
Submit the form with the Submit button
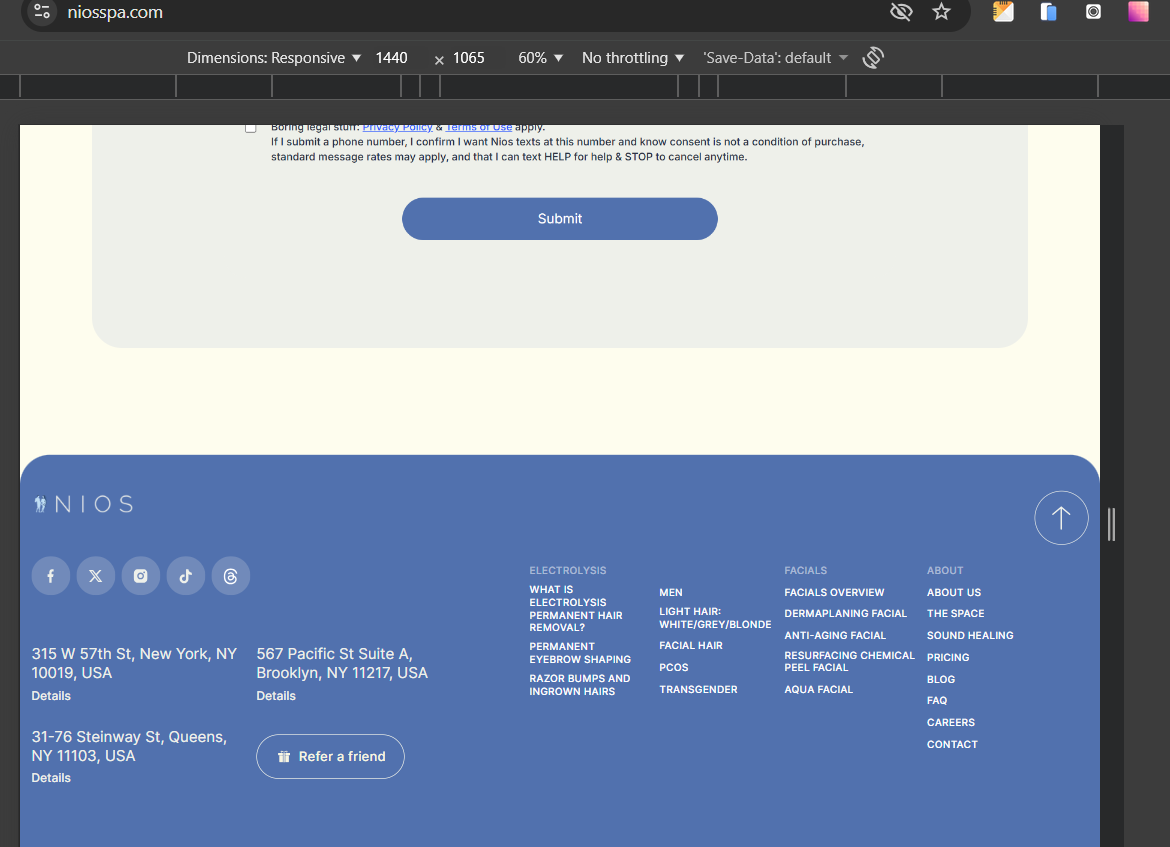pyautogui.click(x=560, y=219)
